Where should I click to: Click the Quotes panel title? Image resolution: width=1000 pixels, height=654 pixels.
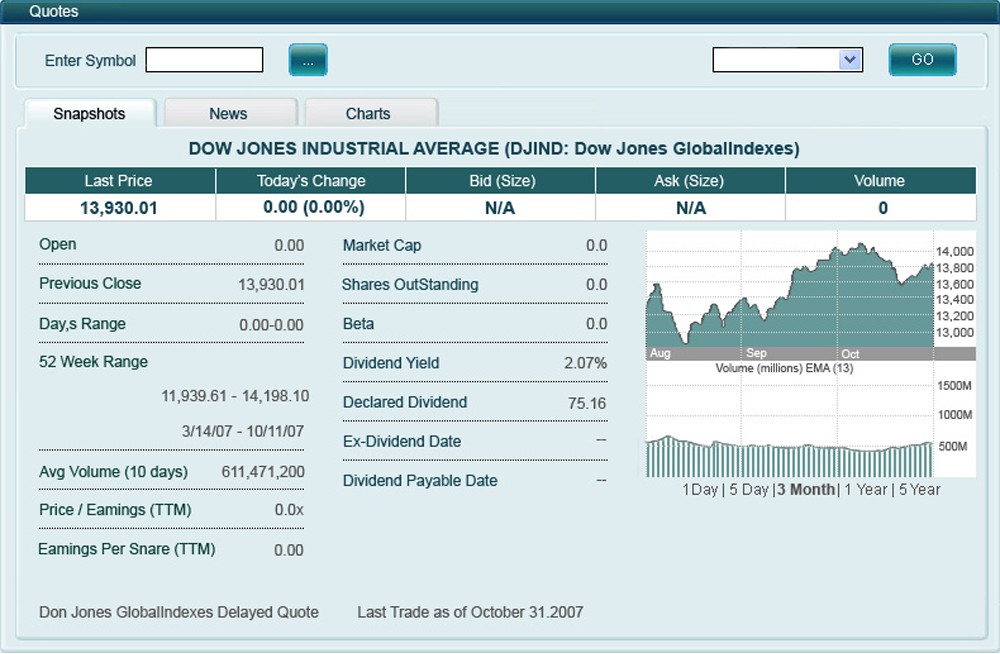pos(54,11)
